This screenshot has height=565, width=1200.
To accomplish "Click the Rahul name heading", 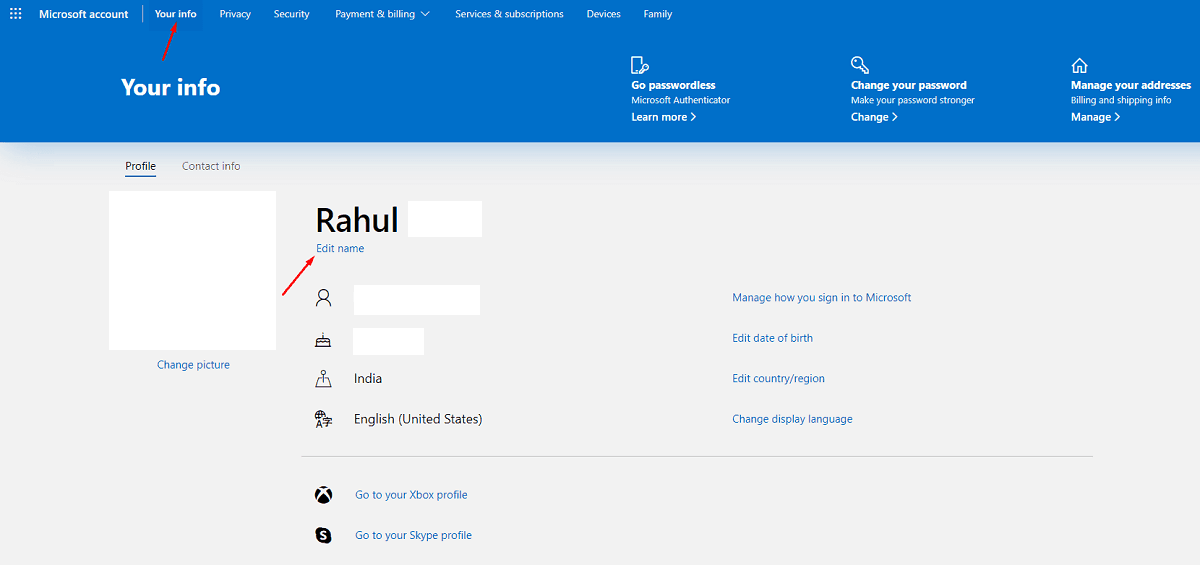I will [357, 220].
